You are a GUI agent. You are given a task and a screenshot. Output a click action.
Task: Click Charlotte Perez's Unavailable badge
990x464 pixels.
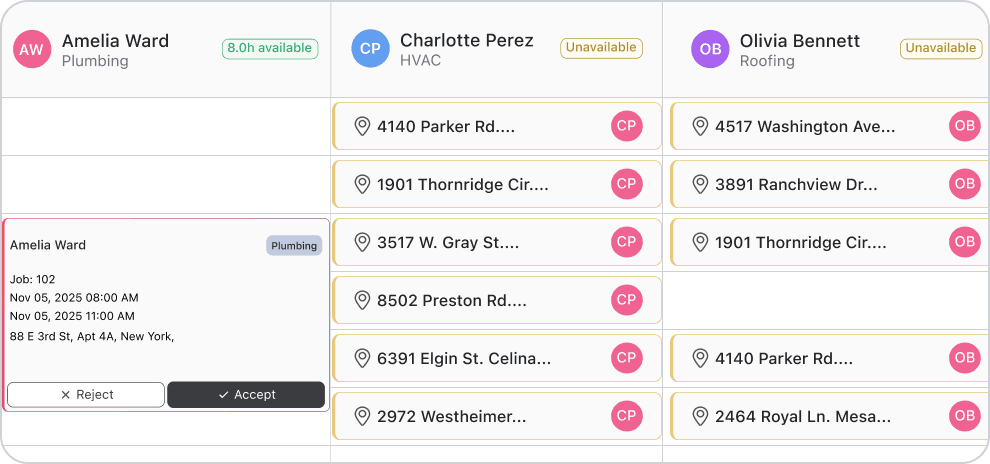click(602, 48)
